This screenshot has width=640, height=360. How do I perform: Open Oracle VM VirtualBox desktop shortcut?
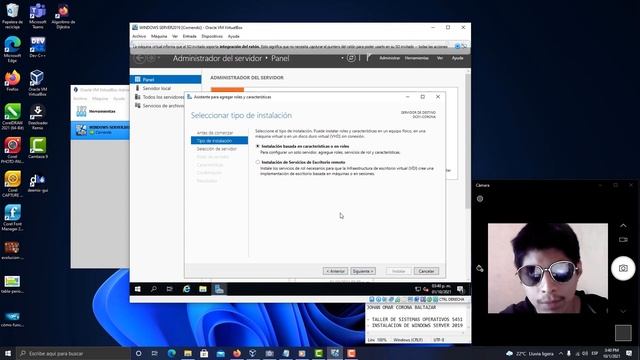point(38,83)
